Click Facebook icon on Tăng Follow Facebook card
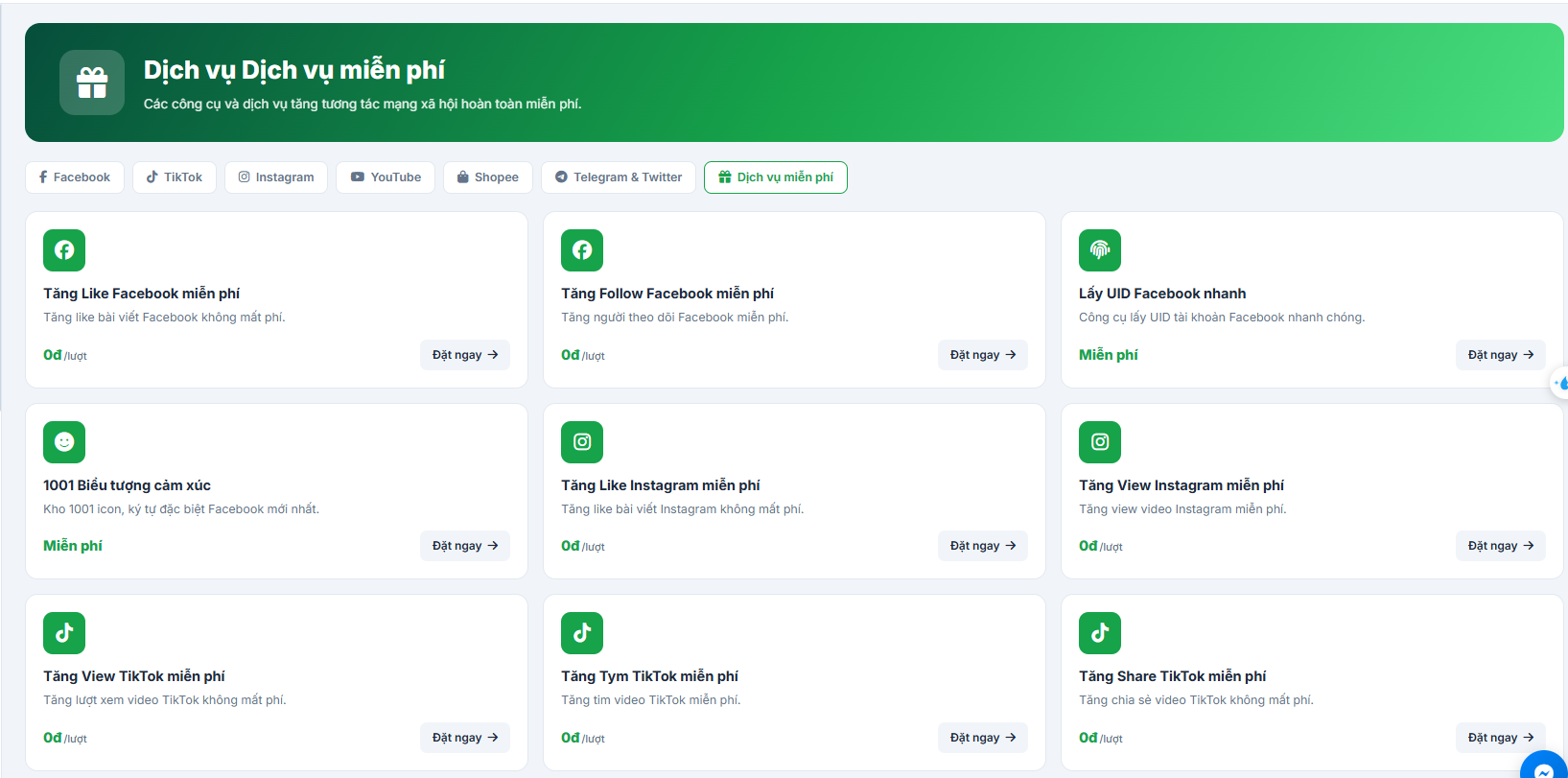This screenshot has width=1568, height=778. click(x=582, y=250)
